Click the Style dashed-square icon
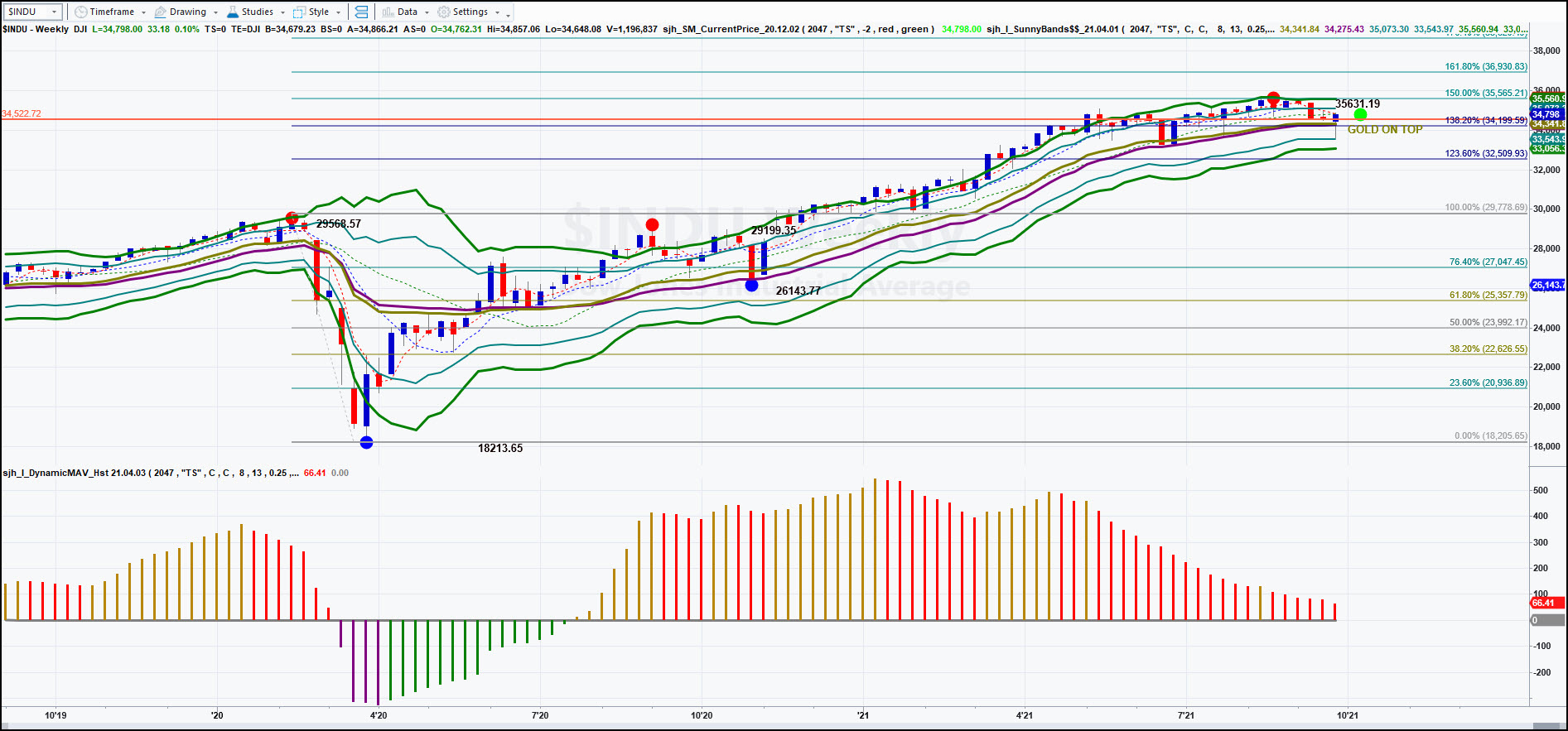Image resolution: width=1568 pixels, height=731 pixels. point(299,12)
